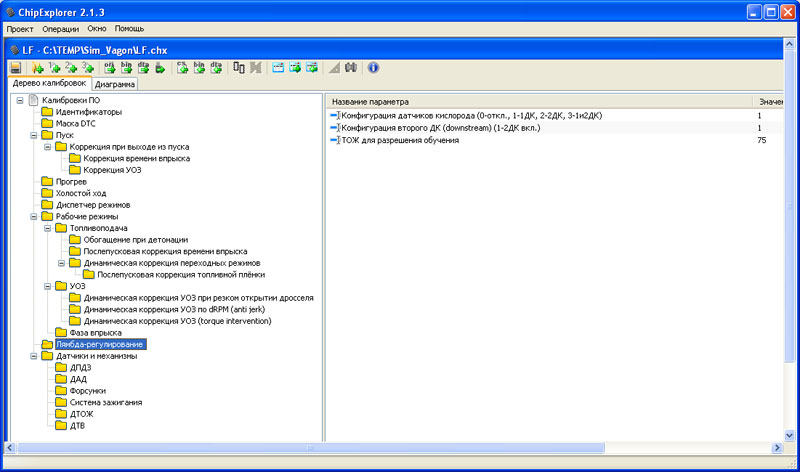The height and width of the screenshot is (472, 800).
Task: Switch to the 'Диаграмма' tab
Action: [x=115, y=85]
